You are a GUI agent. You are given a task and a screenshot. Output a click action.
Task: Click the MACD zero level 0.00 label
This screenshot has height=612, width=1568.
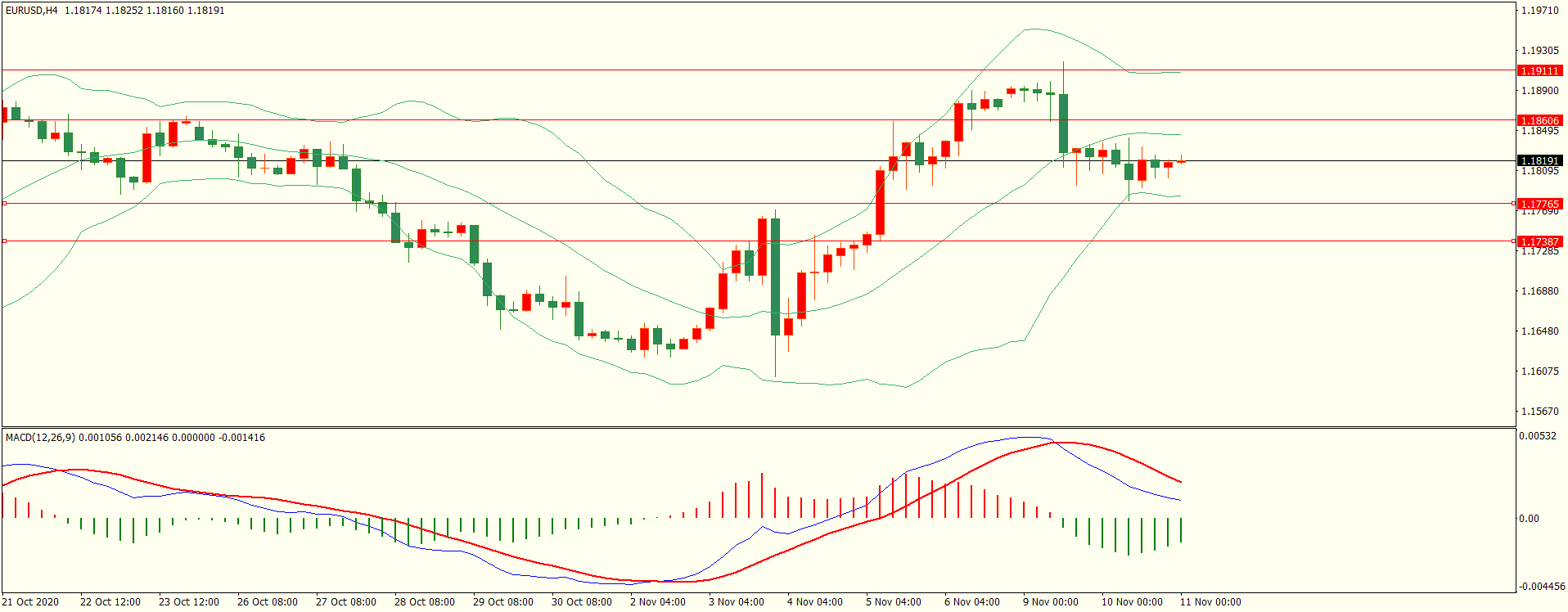coord(1530,519)
